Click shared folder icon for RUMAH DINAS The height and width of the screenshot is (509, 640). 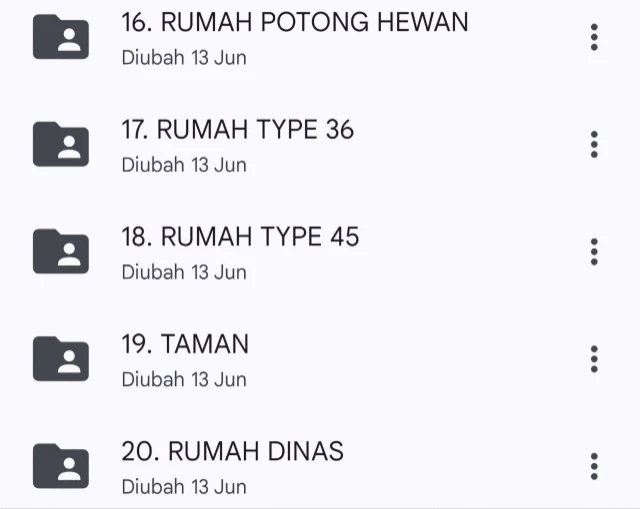(60, 466)
